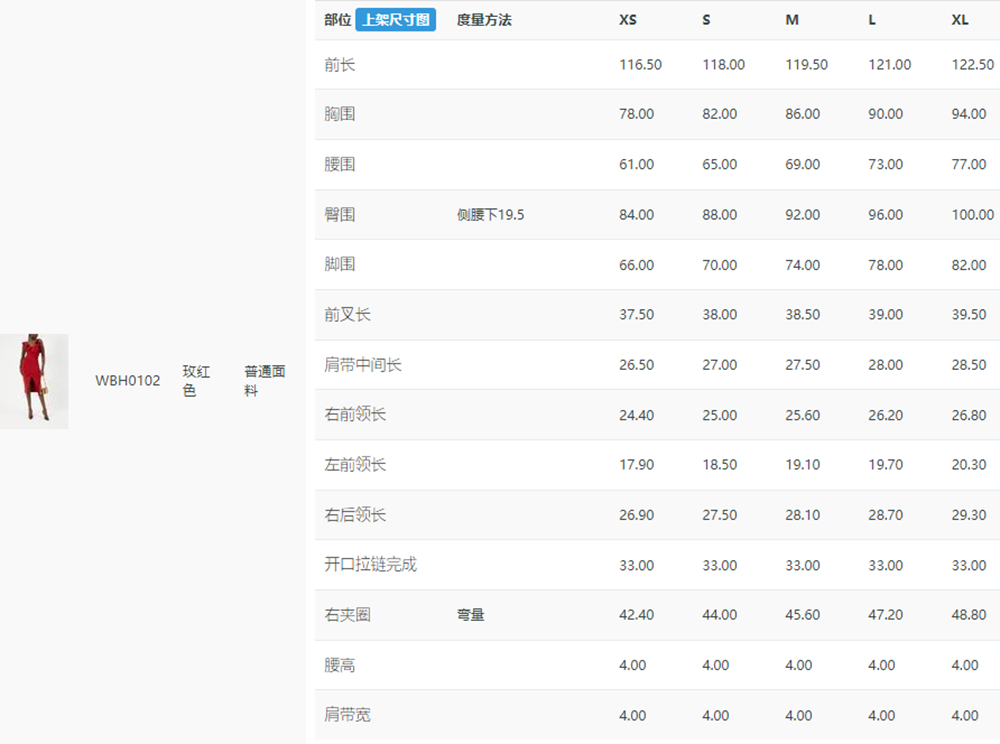The image size is (1000, 744).
Task: Select the 肩带中间长 row label
Action: 362,365
